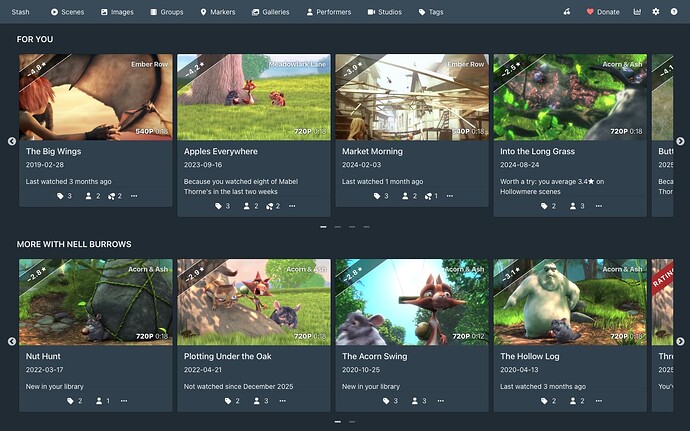The image size is (690, 431).
Task: Select second page dot of Nell Burrows carousel
Action: pyautogui.click(x=352, y=422)
